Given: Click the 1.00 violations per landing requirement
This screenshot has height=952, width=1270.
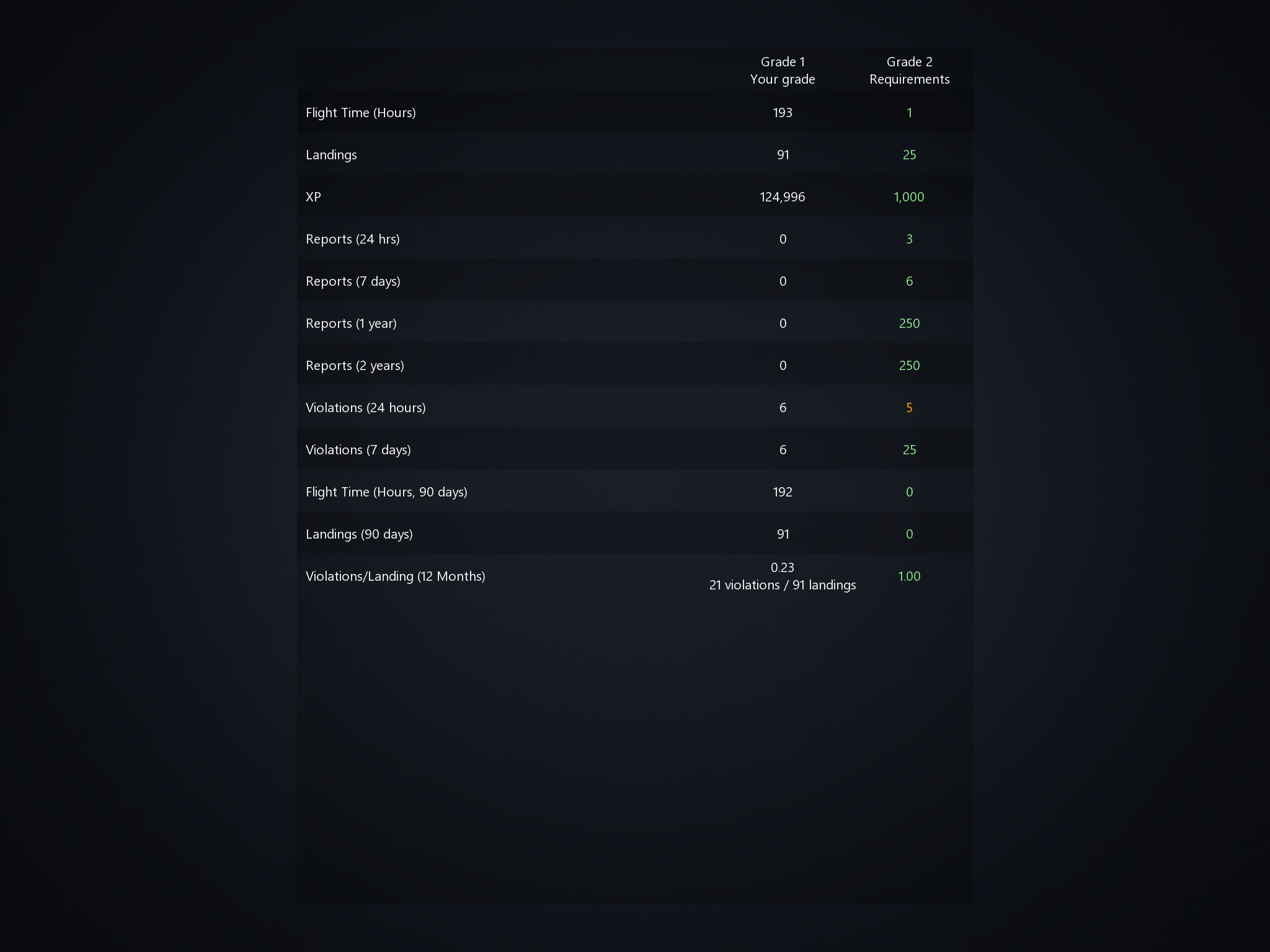Looking at the screenshot, I should 909,576.
